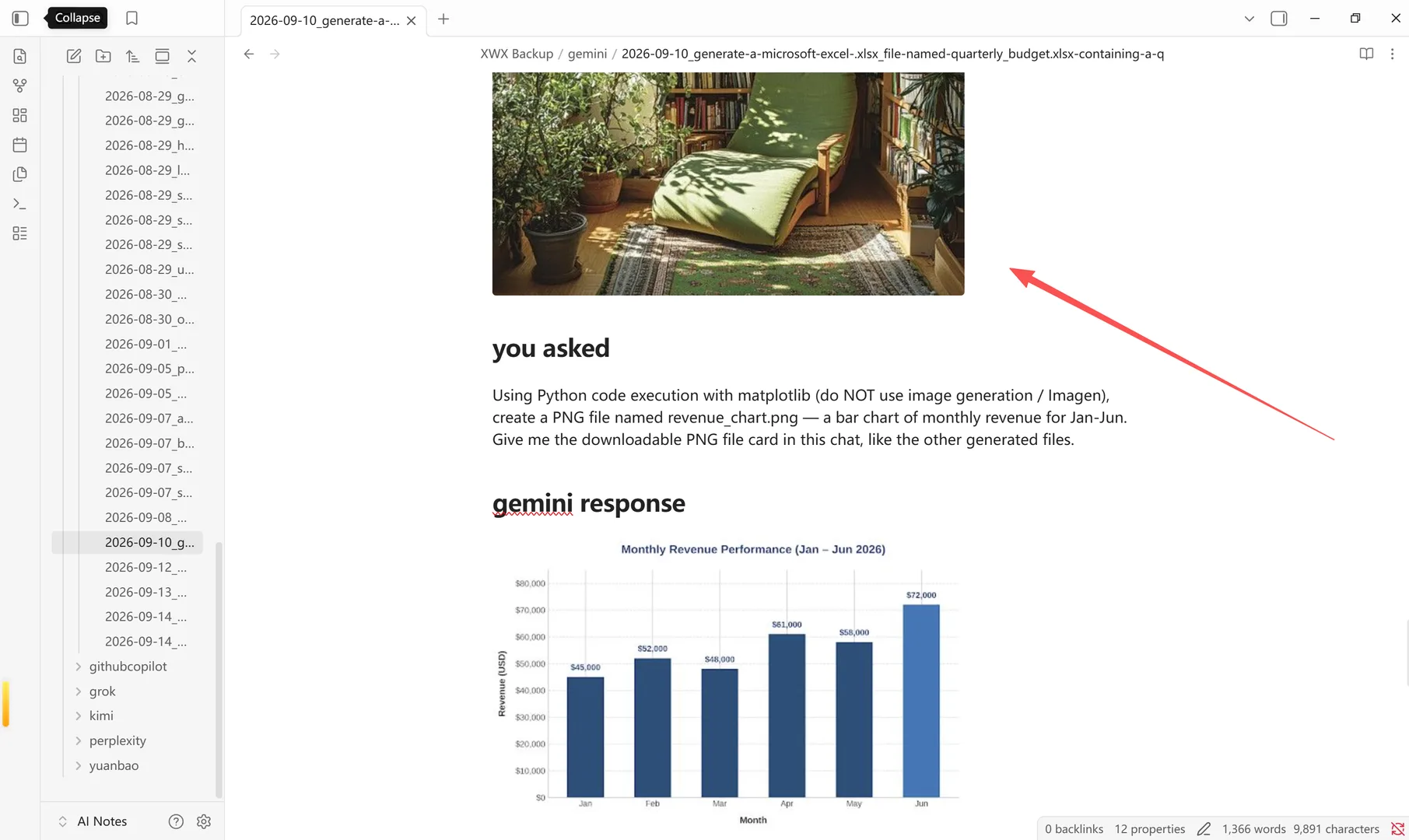This screenshot has height=840, width=1409.
Task: Open note 2026-09-12_...
Action: (x=145, y=567)
